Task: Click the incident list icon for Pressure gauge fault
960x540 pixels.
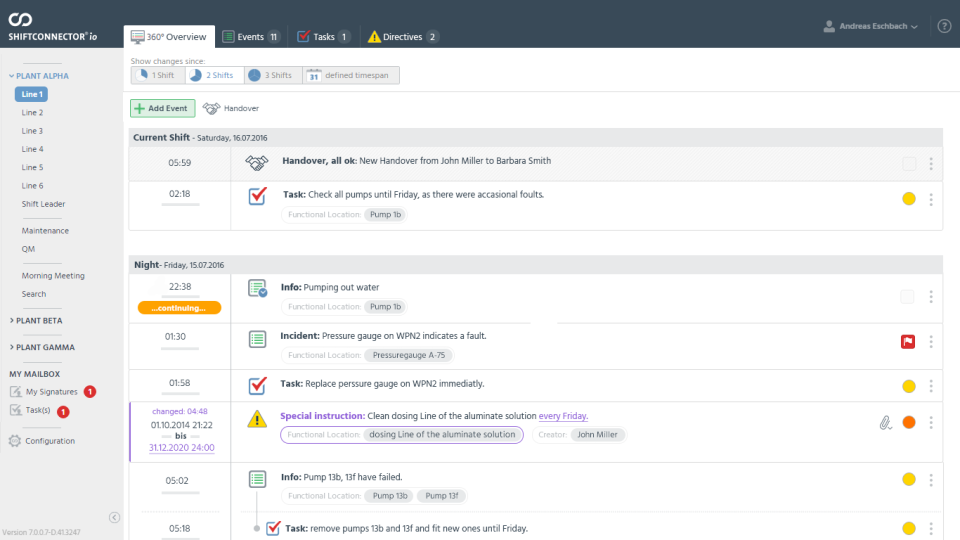Action: click(x=257, y=339)
